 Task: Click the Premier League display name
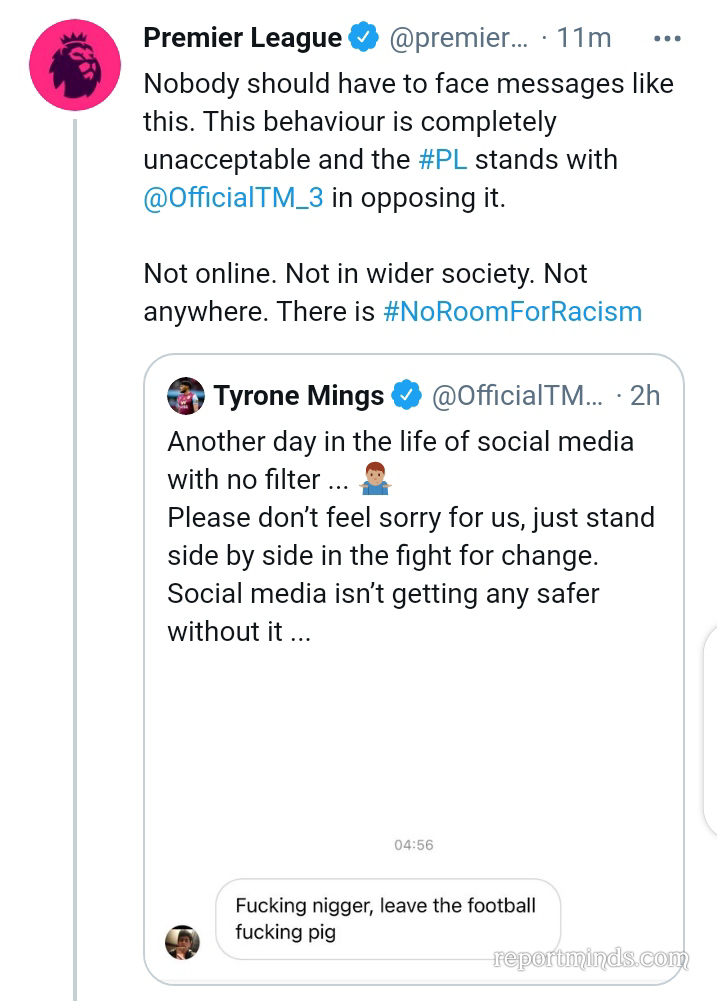tap(243, 38)
